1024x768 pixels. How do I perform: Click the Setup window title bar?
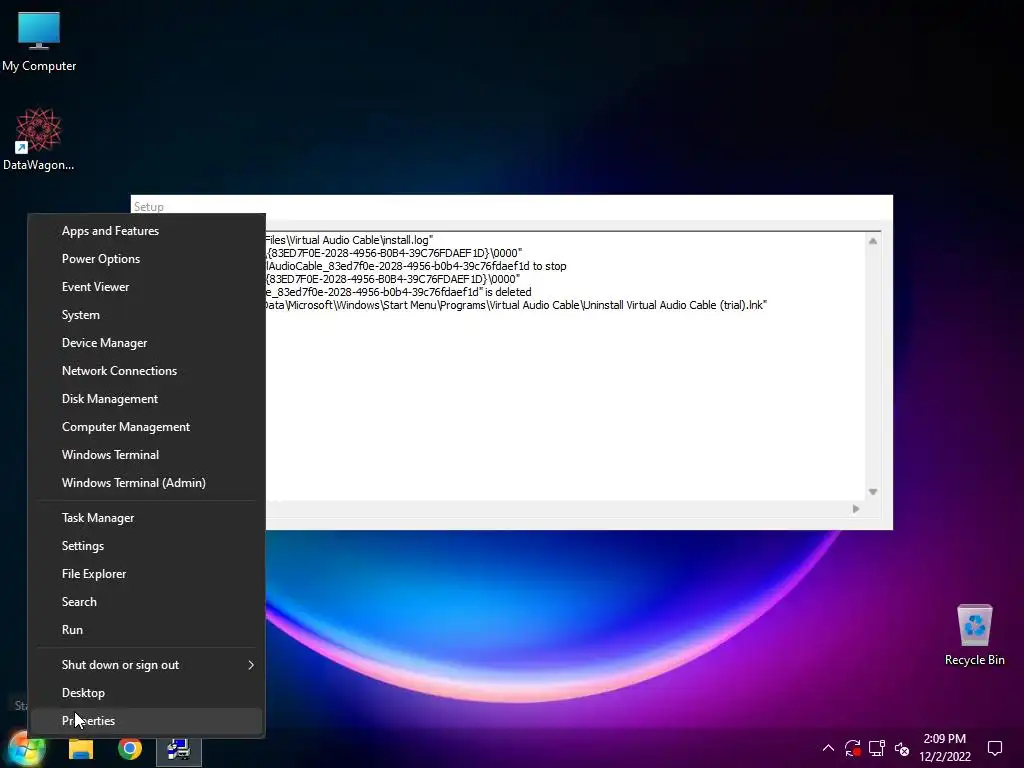pos(511,207)
